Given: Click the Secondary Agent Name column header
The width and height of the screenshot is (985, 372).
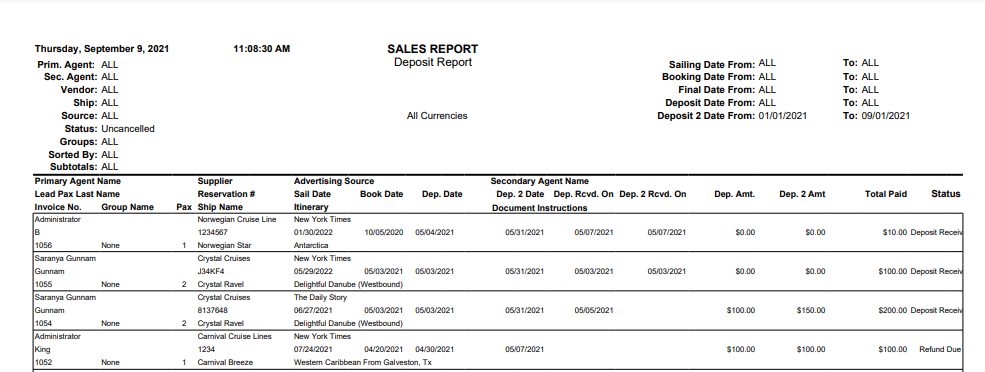Looking at the screenshot, I should tap(540, 181).
